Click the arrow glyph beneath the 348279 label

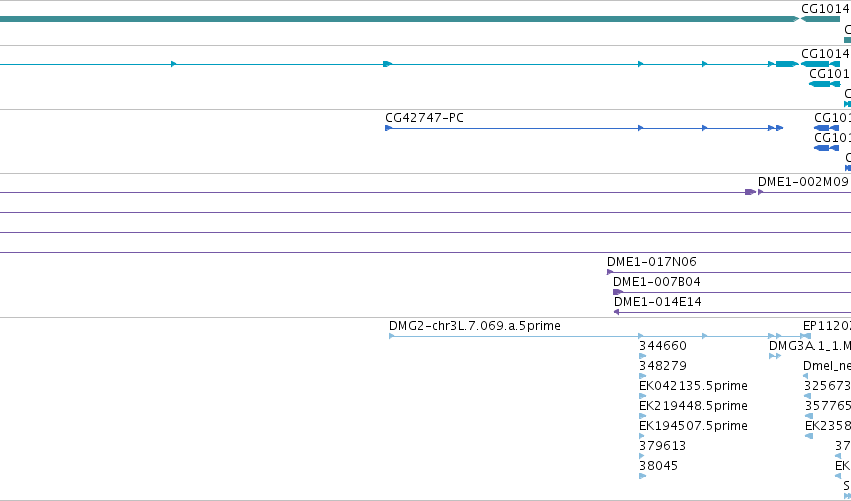[x=643, y=376]
